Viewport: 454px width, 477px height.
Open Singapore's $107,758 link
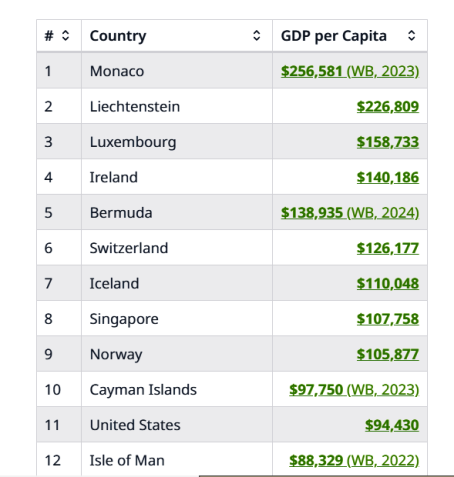[x=388, y=319]
